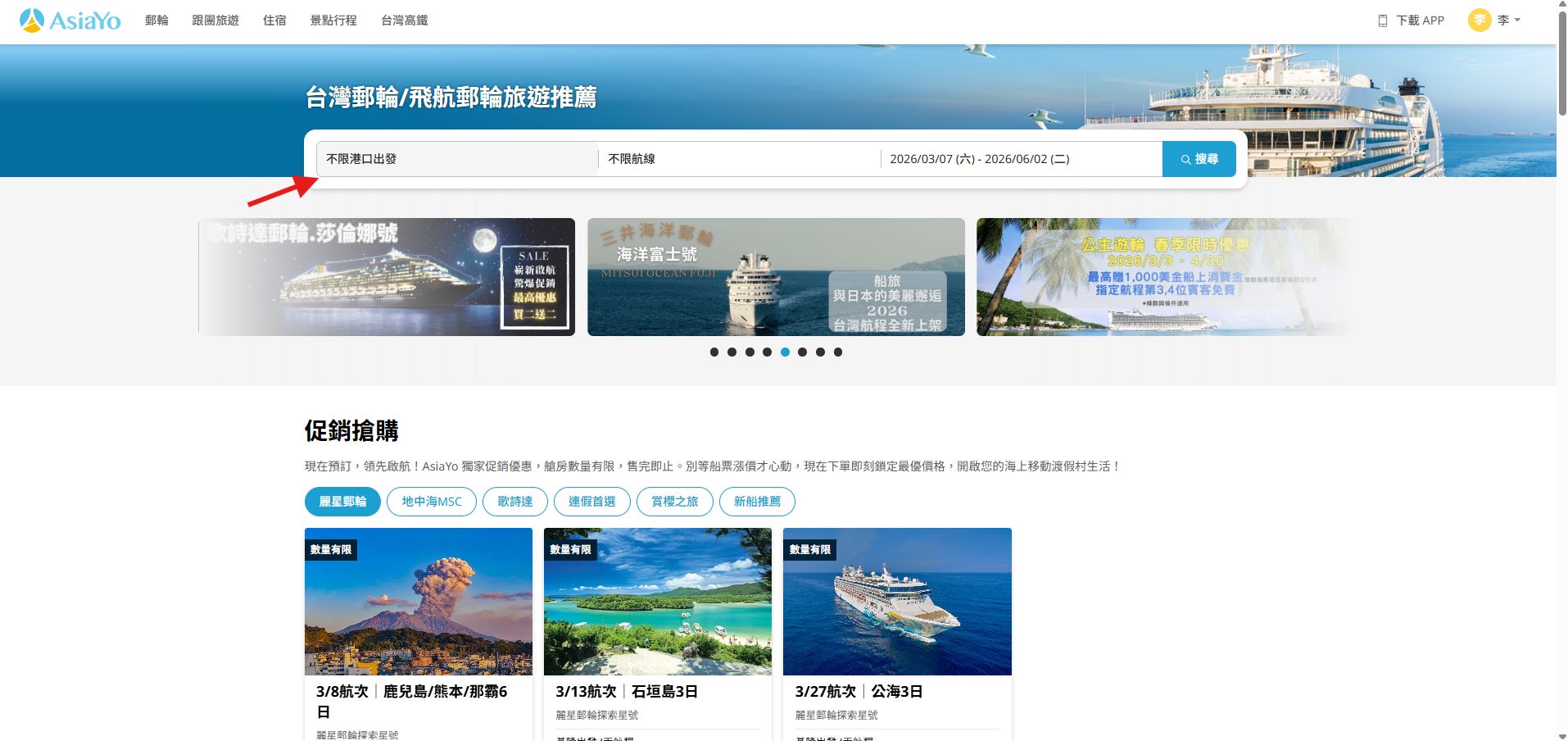Image resolution: width=1568 pixels, height=741 pixels.
Task: Click the phone icon beside 下載 APP
Action: (1382, 20)
